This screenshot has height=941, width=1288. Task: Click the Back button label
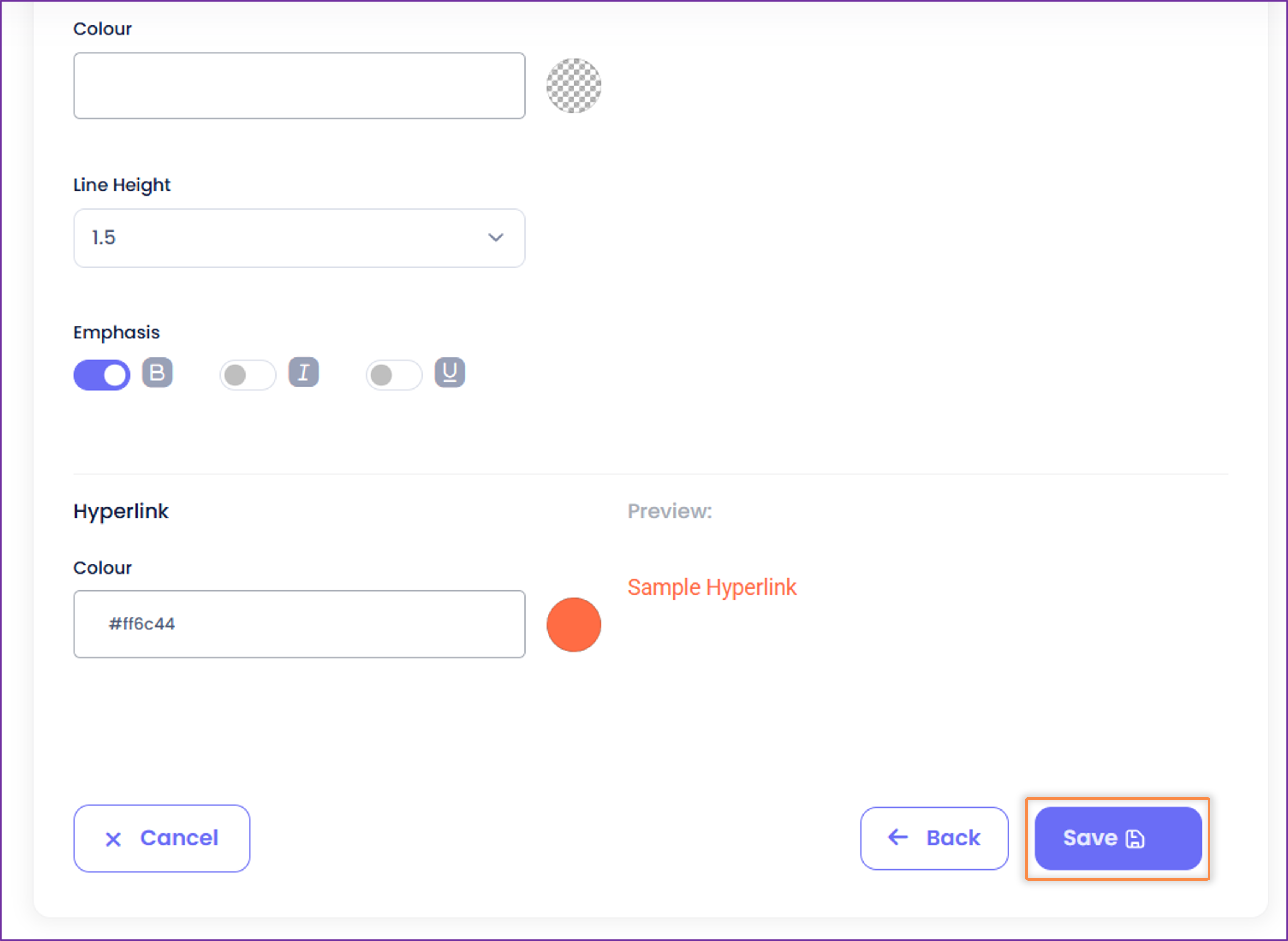953,838
